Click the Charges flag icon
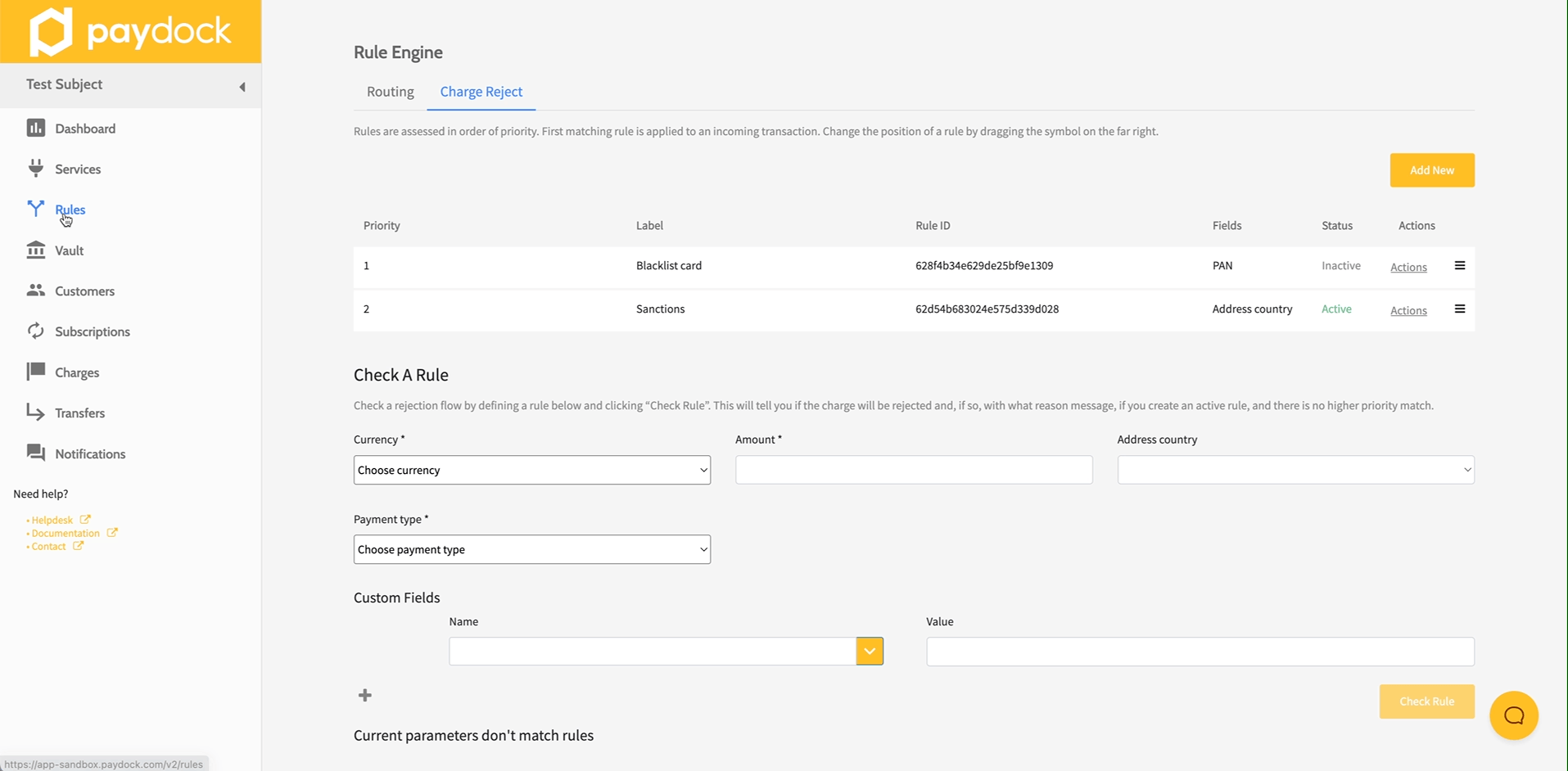Viewport: 1568px width, 771px height. (35, 372)
